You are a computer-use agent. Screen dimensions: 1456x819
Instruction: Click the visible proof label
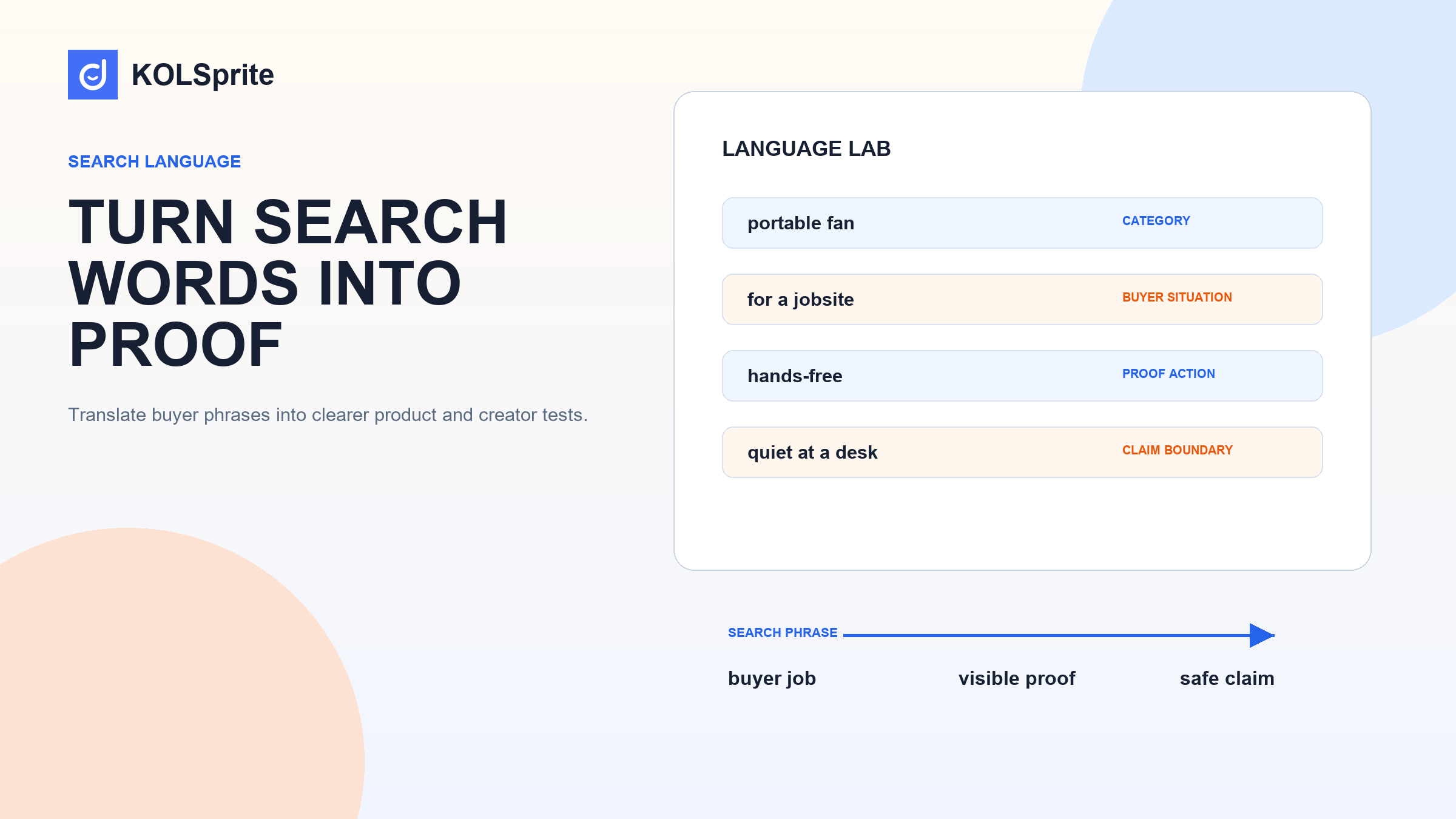(1017, 678)
